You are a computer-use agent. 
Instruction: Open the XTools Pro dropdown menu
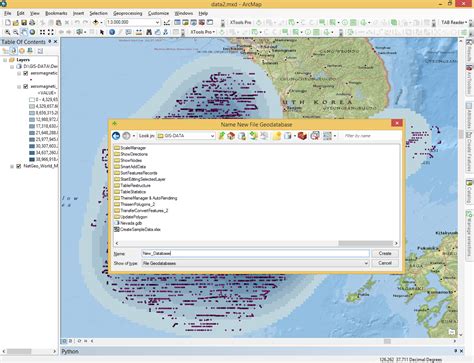(202, 32)
